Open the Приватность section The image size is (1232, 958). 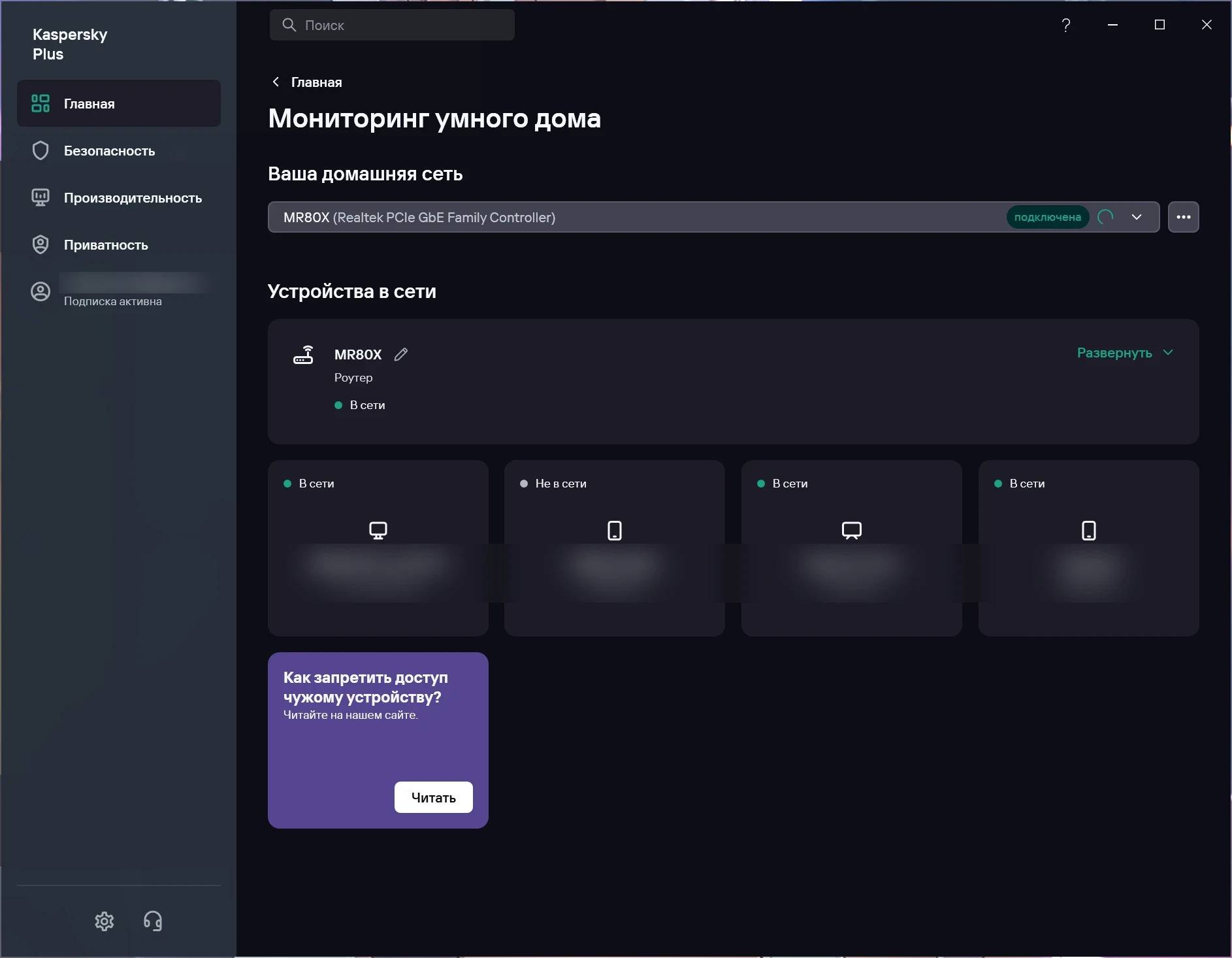tap(118, 244)
